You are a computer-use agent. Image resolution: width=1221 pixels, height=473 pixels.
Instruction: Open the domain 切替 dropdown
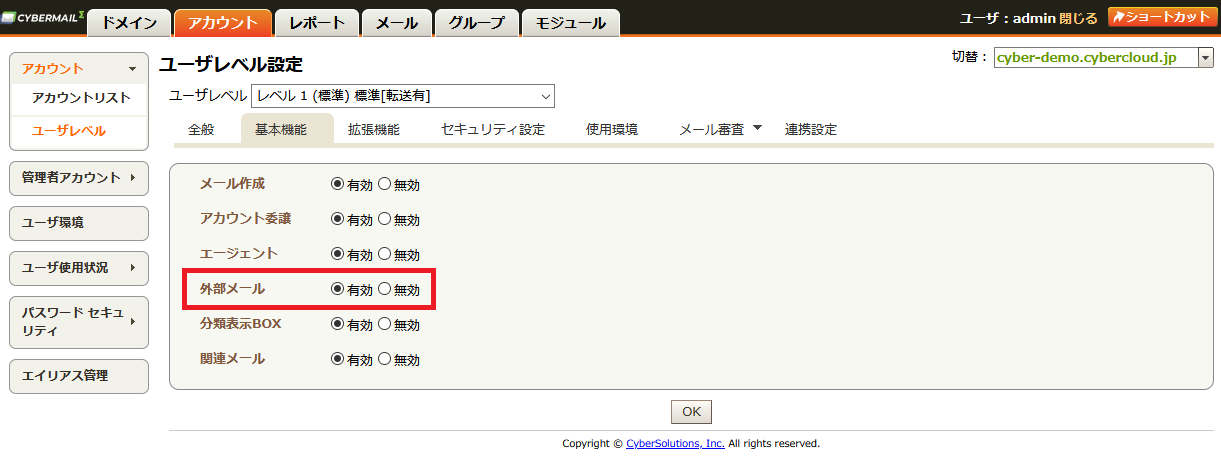(1206, 58)
